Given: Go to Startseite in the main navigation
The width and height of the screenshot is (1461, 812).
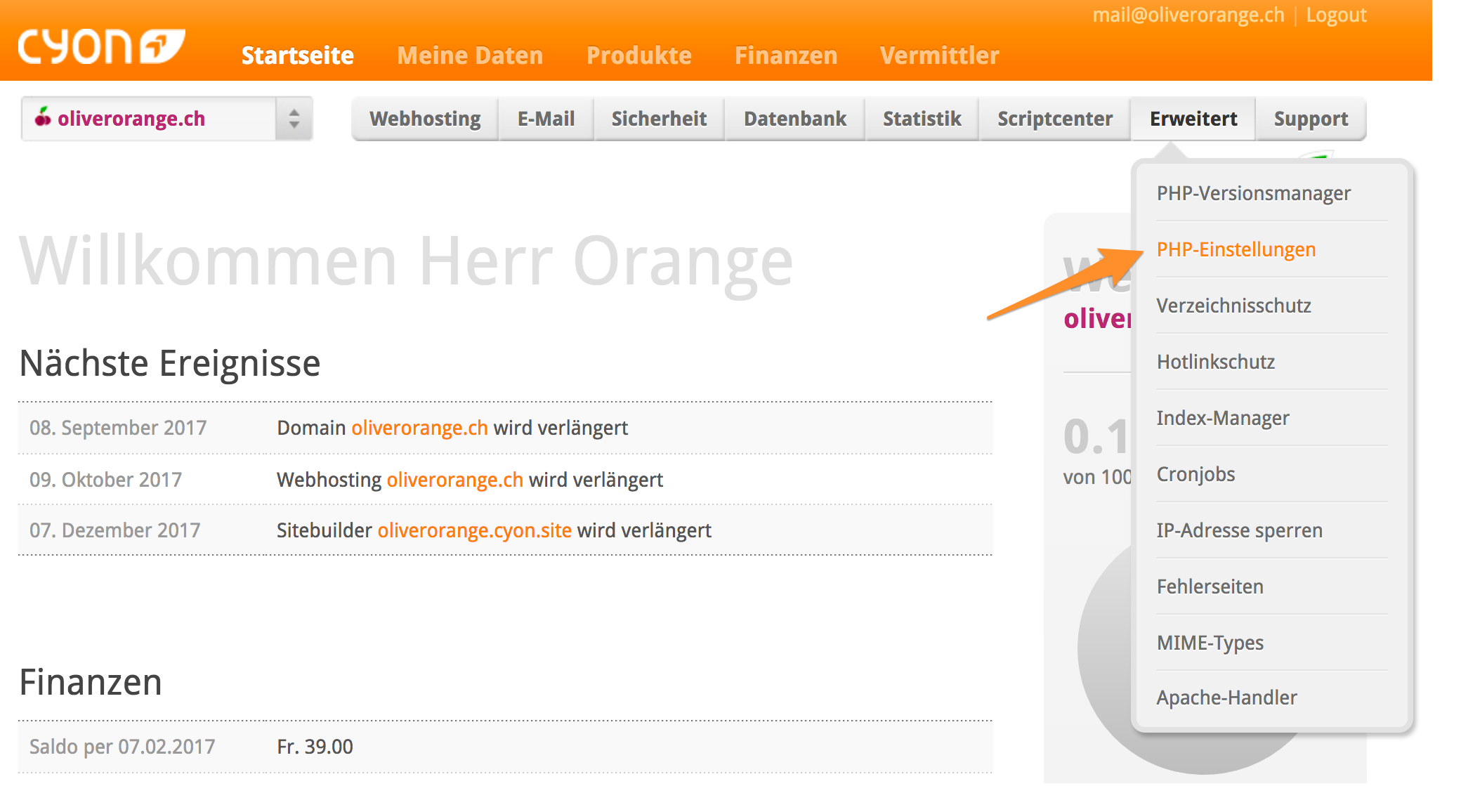Looking at the screenshot, I should tap(297, 55).
